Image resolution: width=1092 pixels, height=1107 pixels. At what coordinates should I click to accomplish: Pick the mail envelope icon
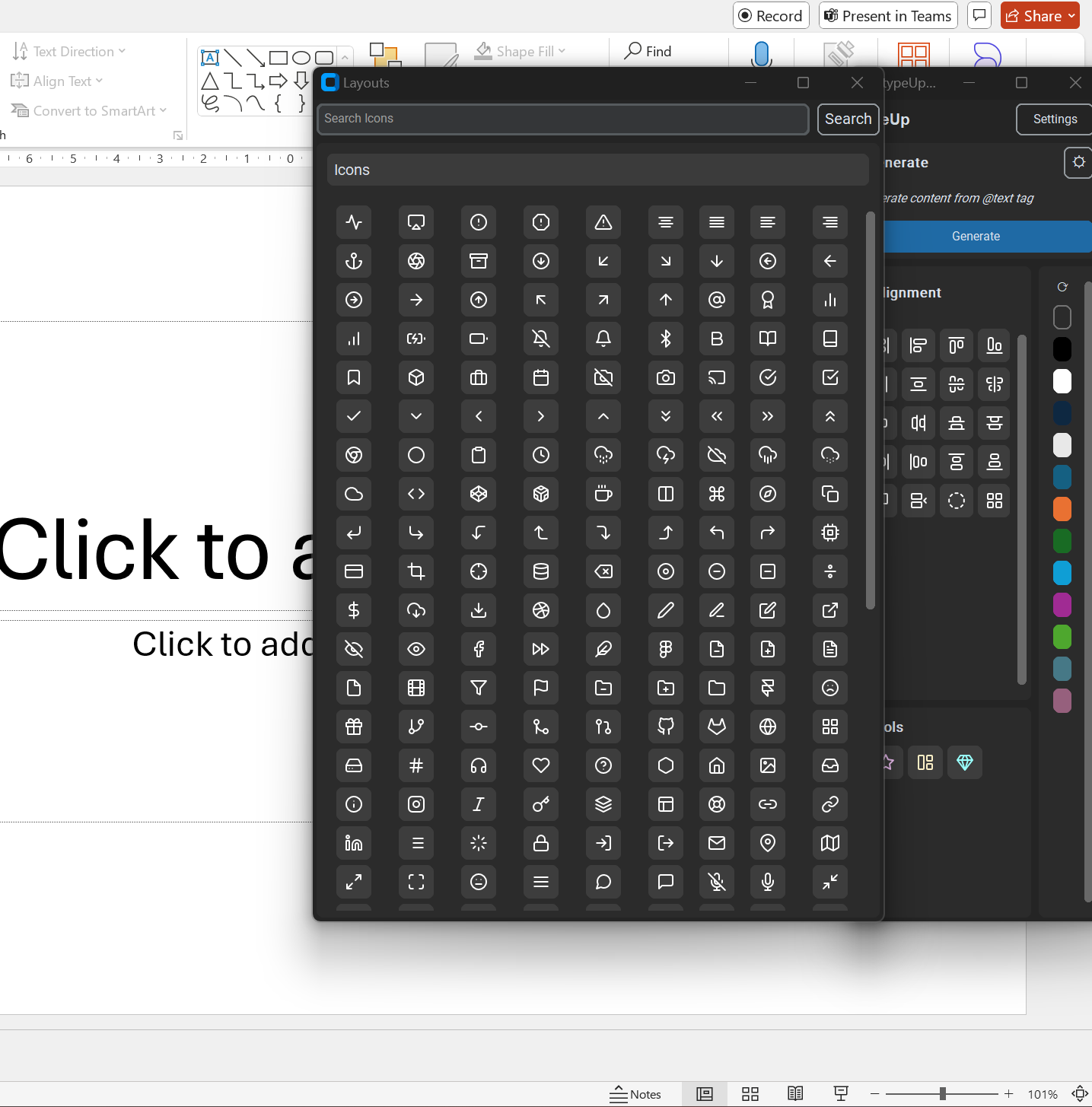pos(717,843)
